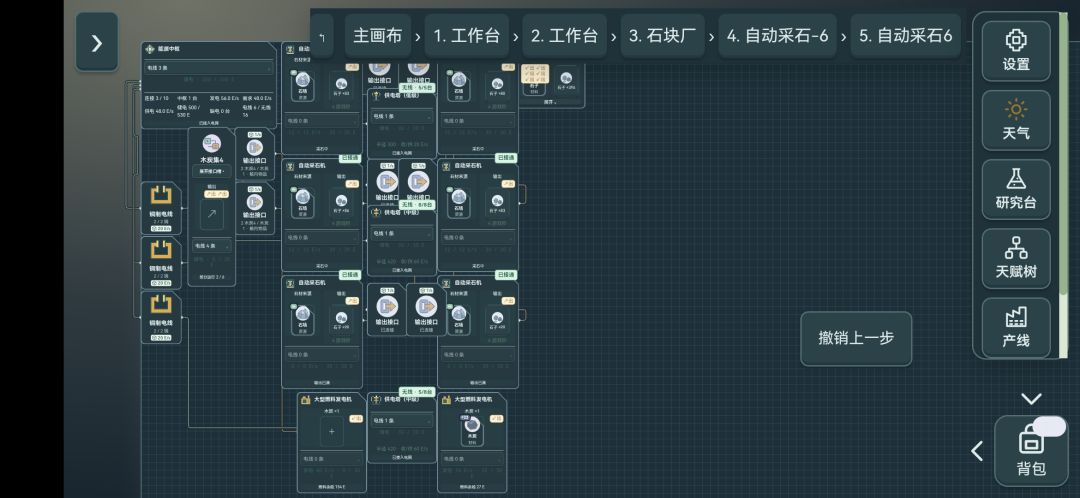This screenshot has width=1080, height=498.
Task: Click the 燃料余能 27 E generator icon
Action: (447, 400)
